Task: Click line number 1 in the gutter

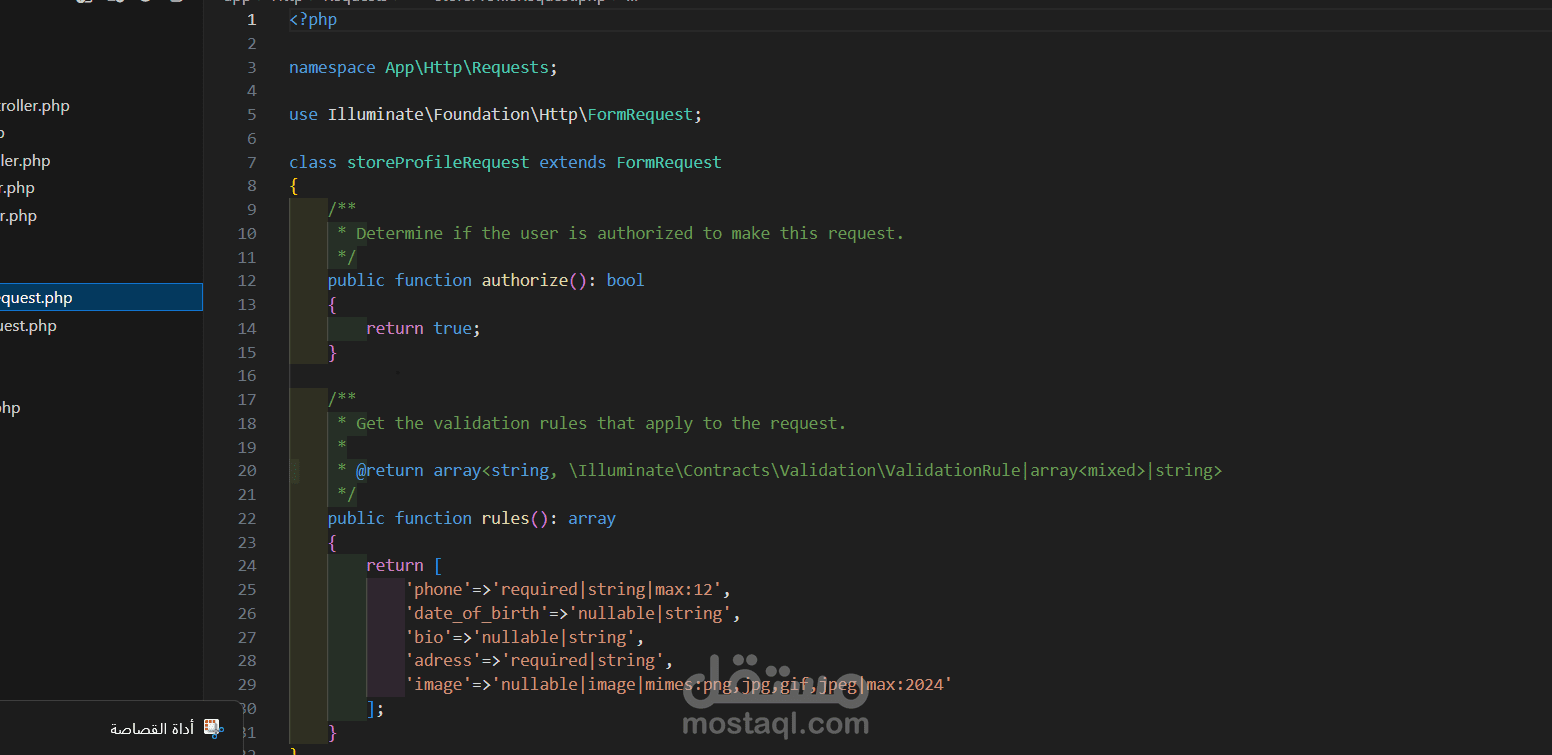Action: point(252,20)
